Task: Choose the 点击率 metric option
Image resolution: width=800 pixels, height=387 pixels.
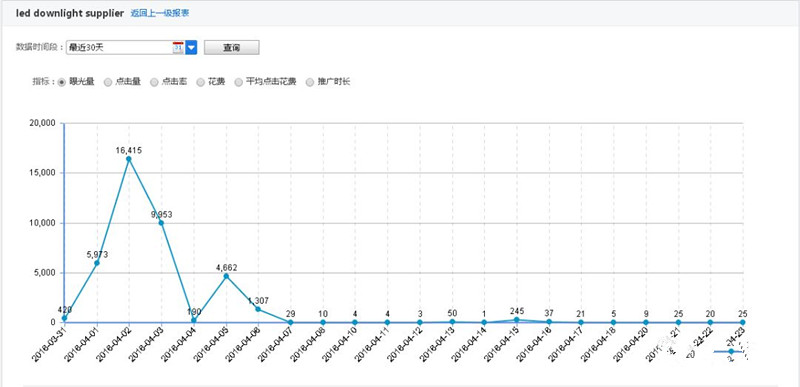Action: [154, 82]
